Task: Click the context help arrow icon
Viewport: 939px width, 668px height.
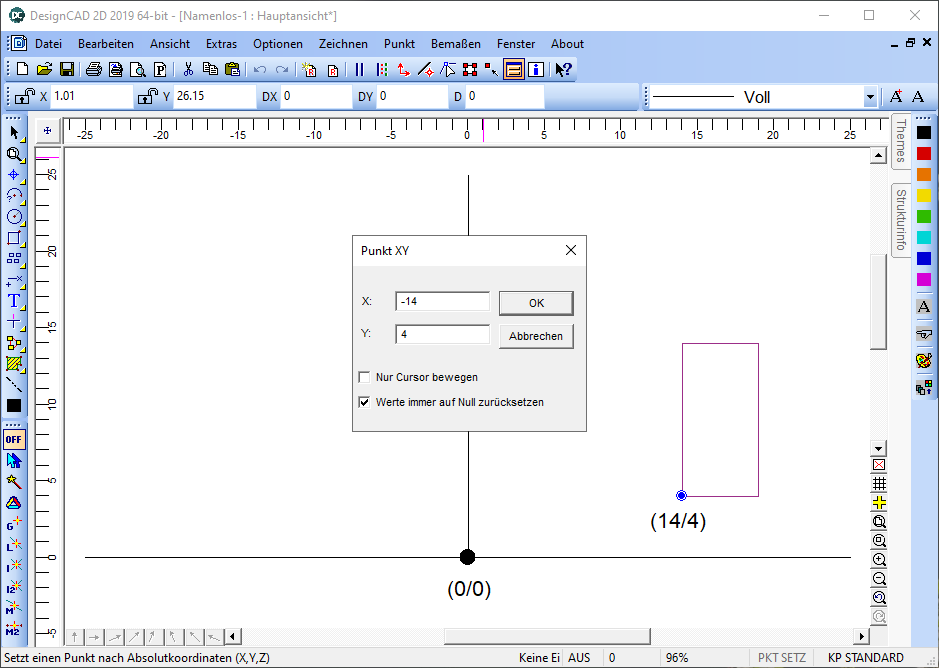Action: pyautogui.click(x=564, y=69)
